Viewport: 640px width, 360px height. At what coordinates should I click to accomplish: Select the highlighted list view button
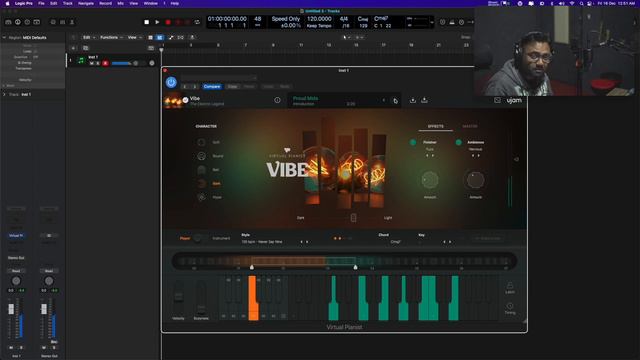click(x=160, y=38)
